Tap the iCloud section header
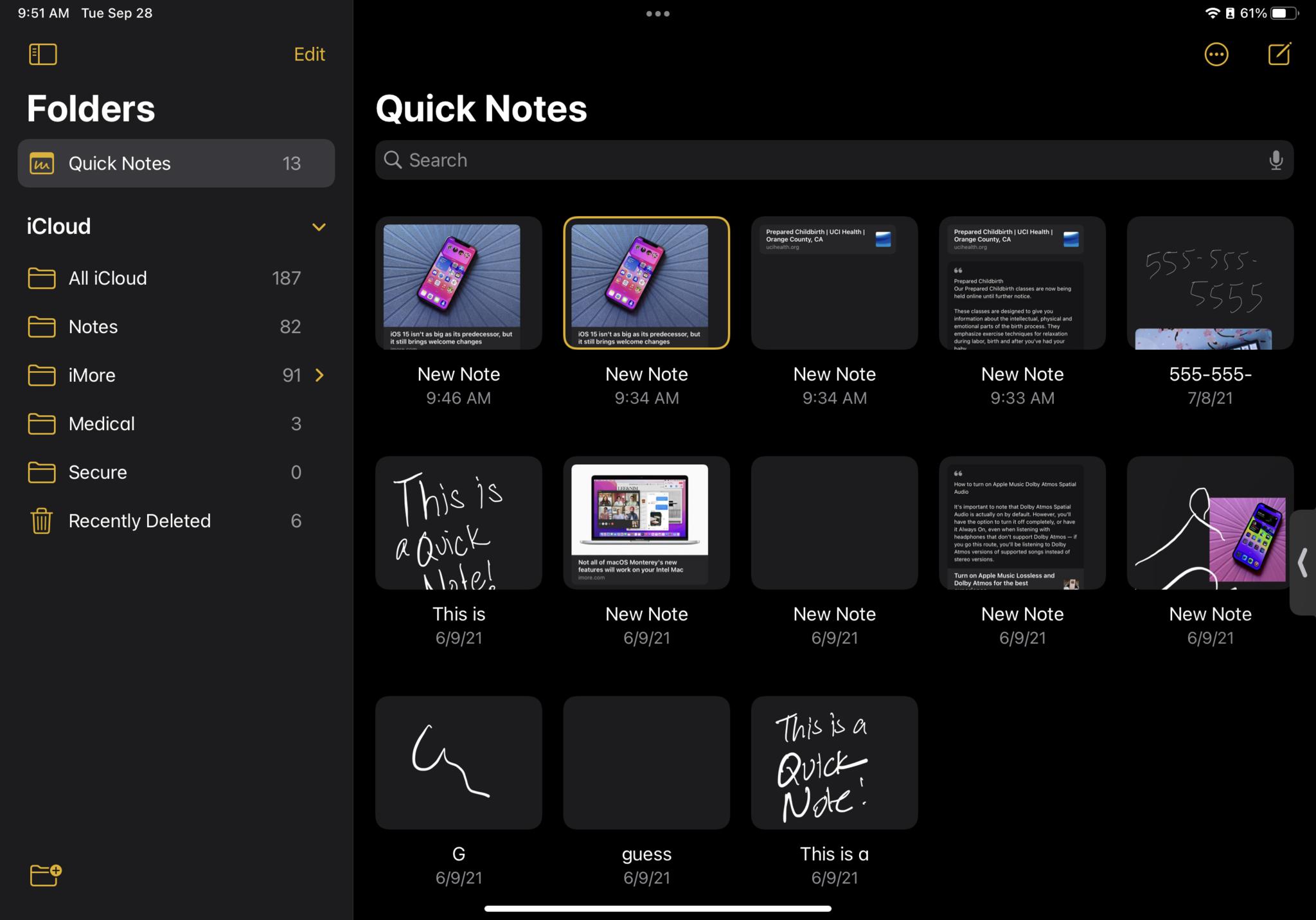Viewport: 1316px width, 920px height. click(x=58, y=226)
